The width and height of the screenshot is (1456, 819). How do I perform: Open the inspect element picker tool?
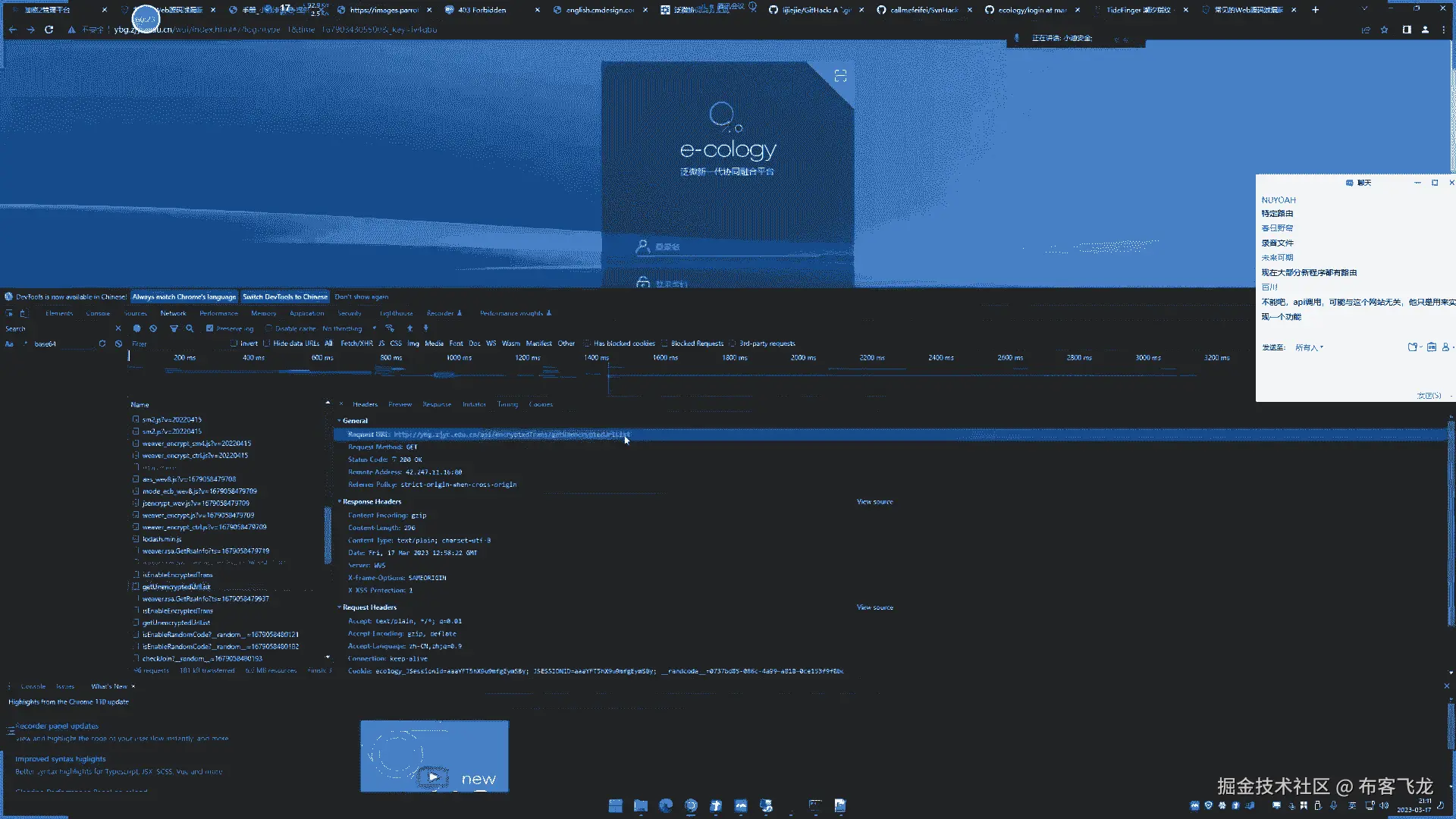coord(9,313)
